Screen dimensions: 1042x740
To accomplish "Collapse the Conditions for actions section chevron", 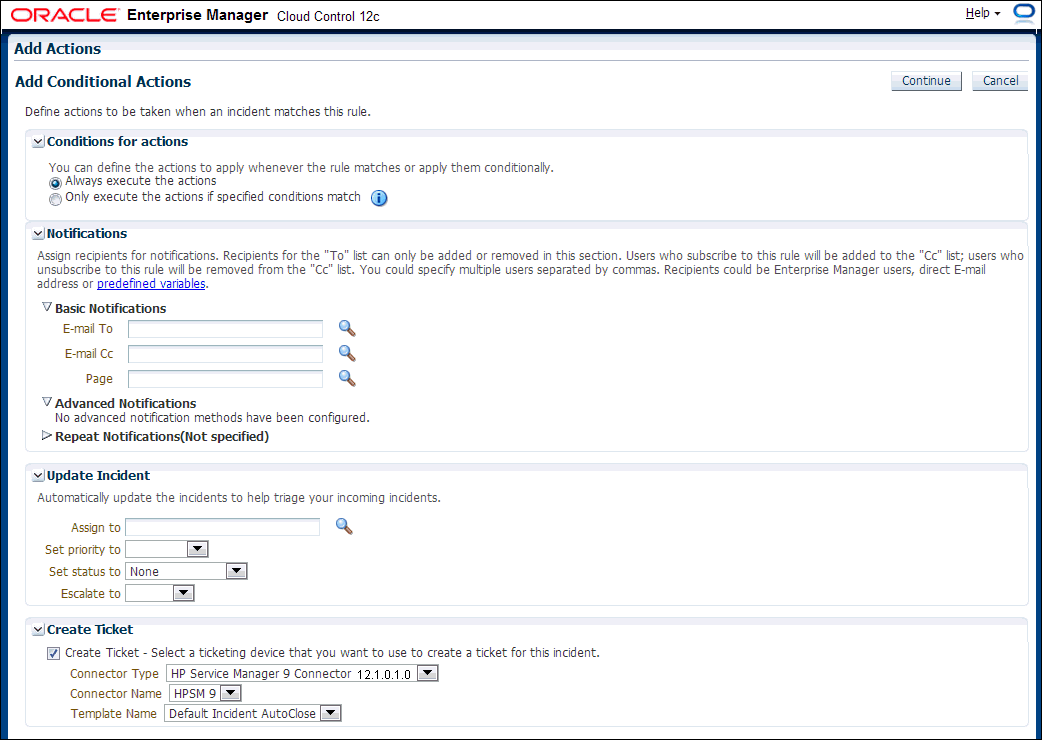I will 37,141.
